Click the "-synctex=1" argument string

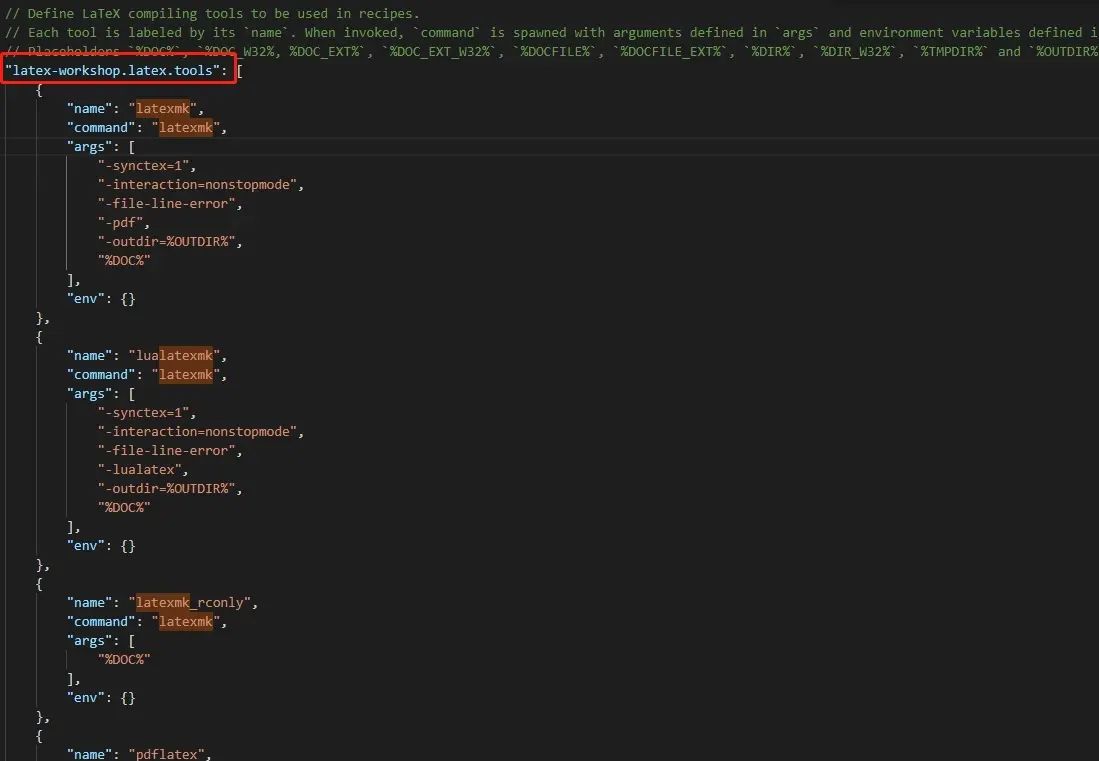point(144,165)
